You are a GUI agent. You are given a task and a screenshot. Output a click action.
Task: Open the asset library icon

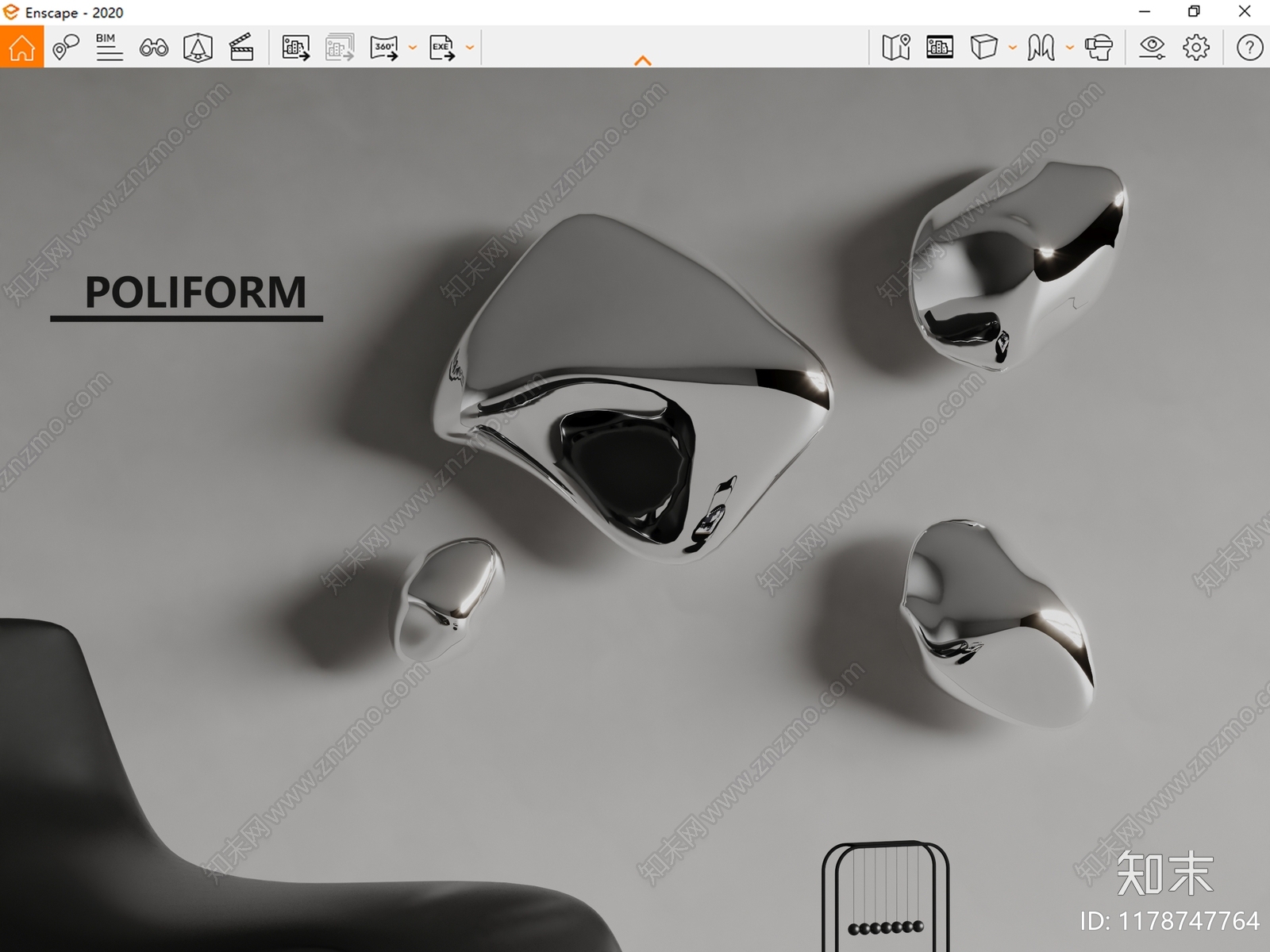click(x=198, y=48)
